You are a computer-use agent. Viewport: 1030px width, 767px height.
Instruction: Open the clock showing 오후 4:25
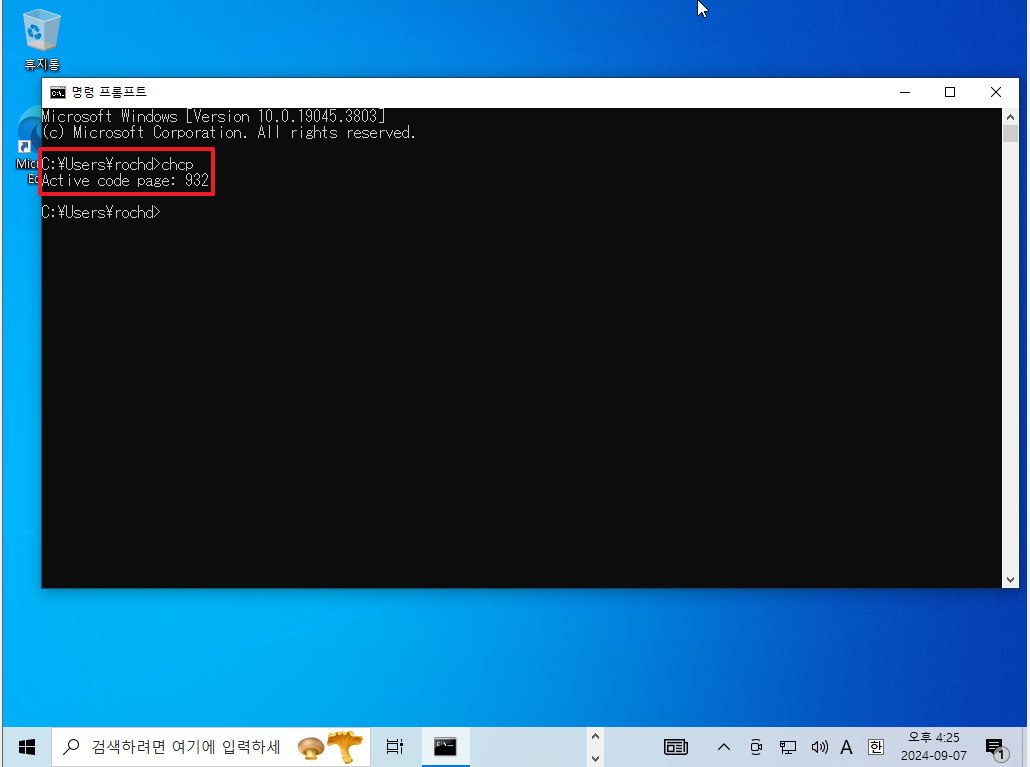click(x=933, y=747)
